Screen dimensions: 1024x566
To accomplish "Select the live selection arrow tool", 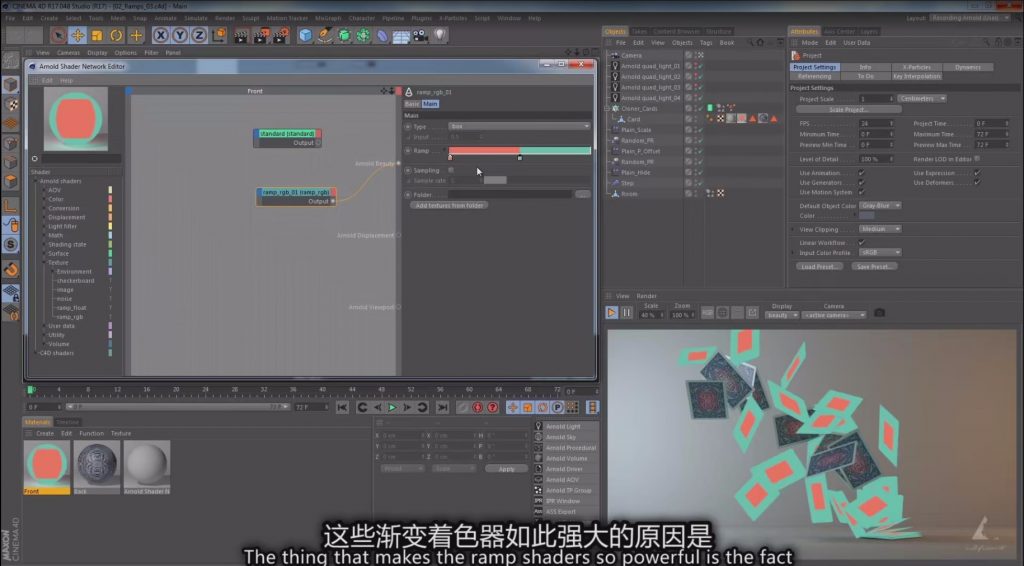I will coord(58,35).
